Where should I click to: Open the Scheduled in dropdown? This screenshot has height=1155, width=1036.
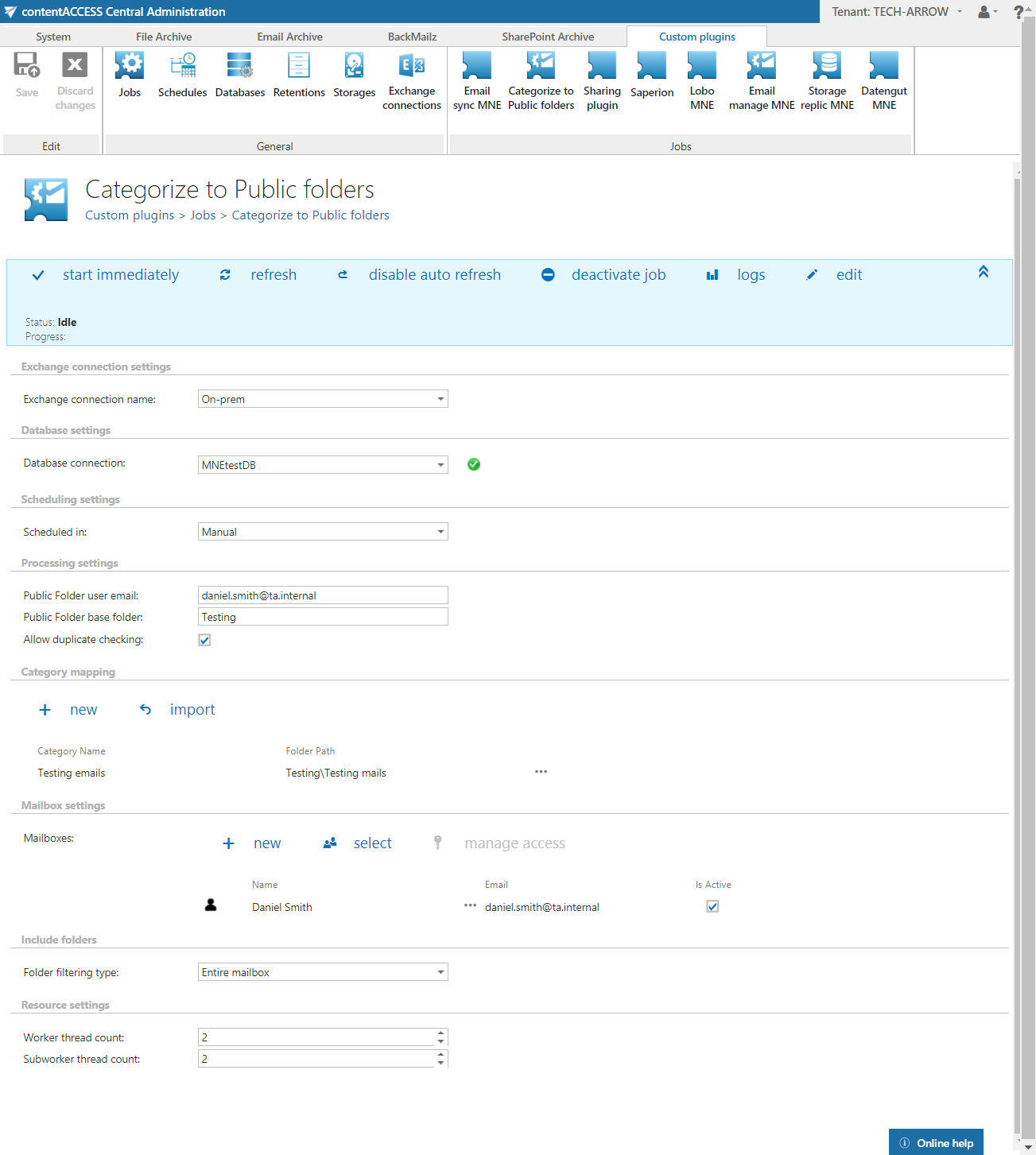pyautogui.click(x=440, y=532)
